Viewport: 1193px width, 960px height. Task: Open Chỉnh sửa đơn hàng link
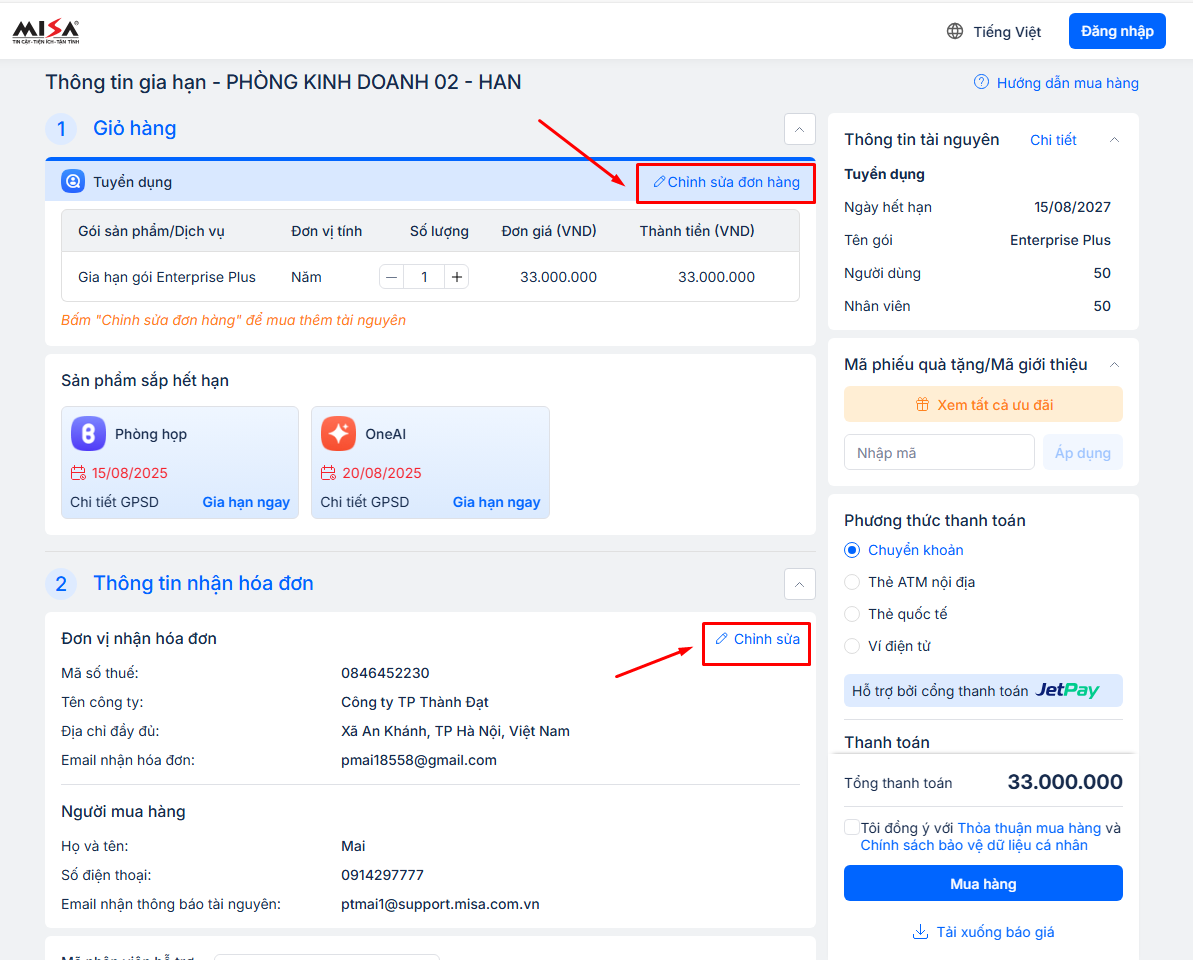point(726,182)
